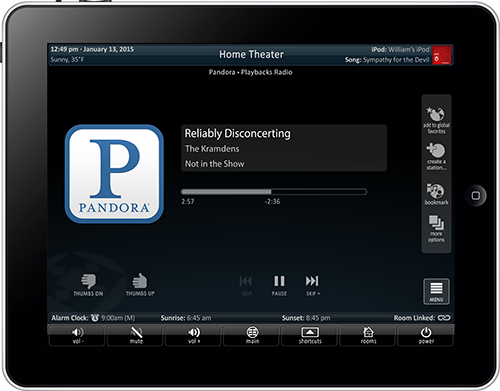Pause the current Pandora song
Screen dimensions: 500x391
pos(279,281)
